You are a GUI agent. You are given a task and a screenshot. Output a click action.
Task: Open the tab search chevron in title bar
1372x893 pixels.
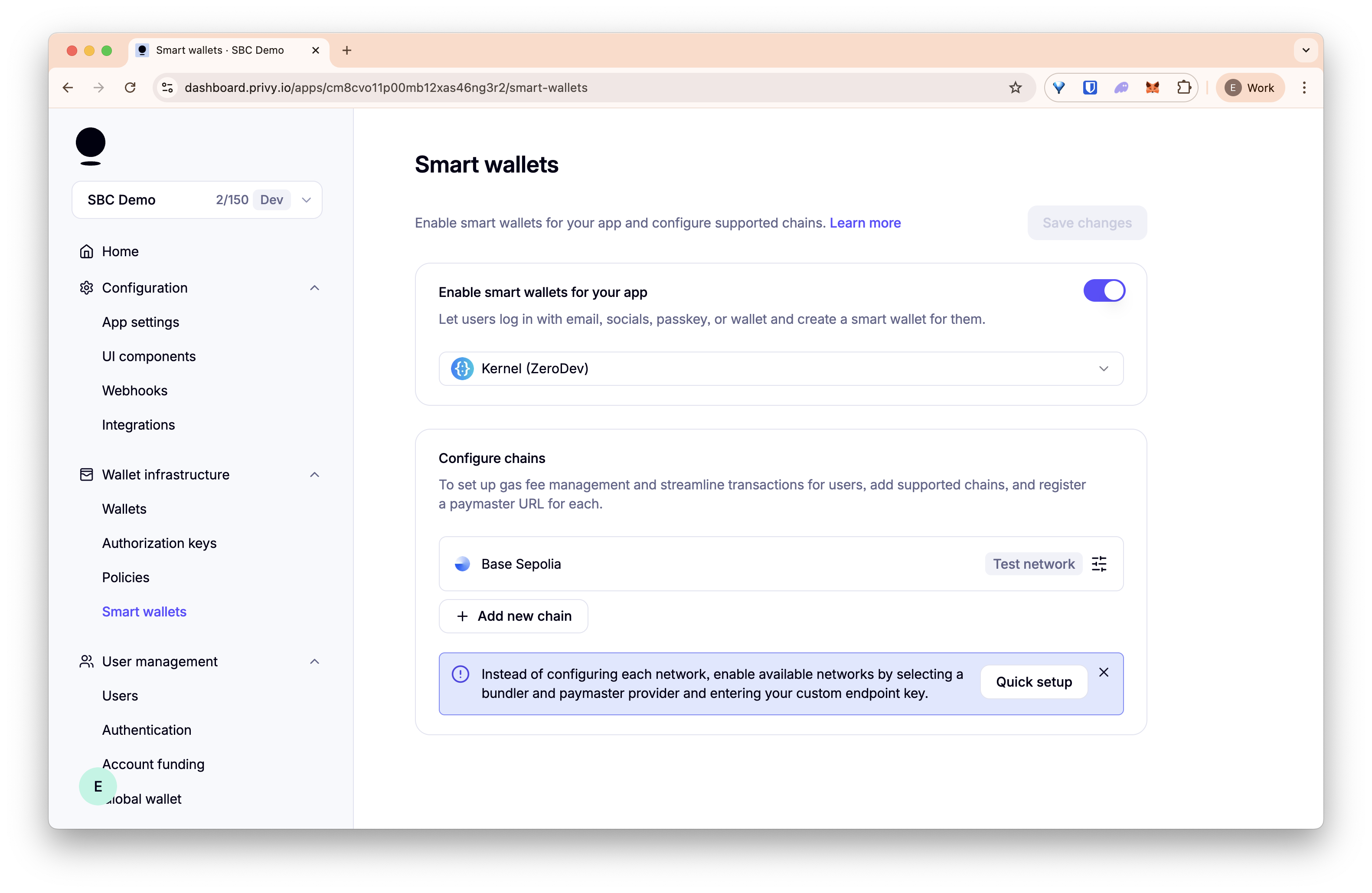[x=1306, y=51]
